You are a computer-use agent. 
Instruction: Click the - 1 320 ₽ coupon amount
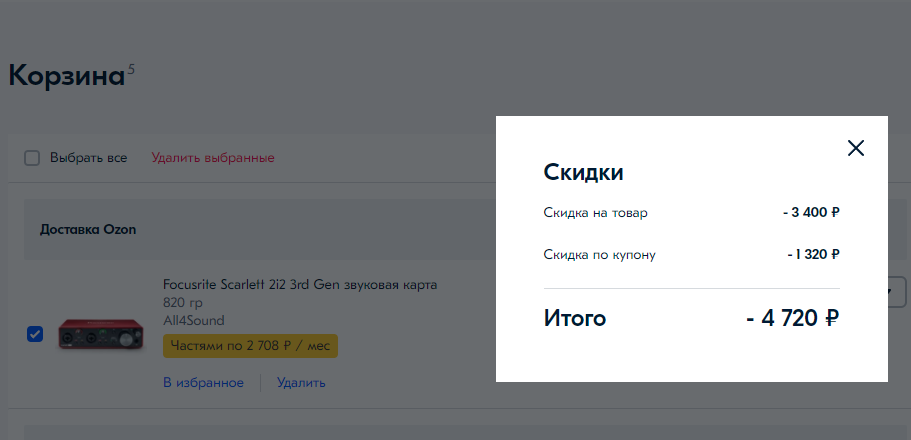click(813, 255)
